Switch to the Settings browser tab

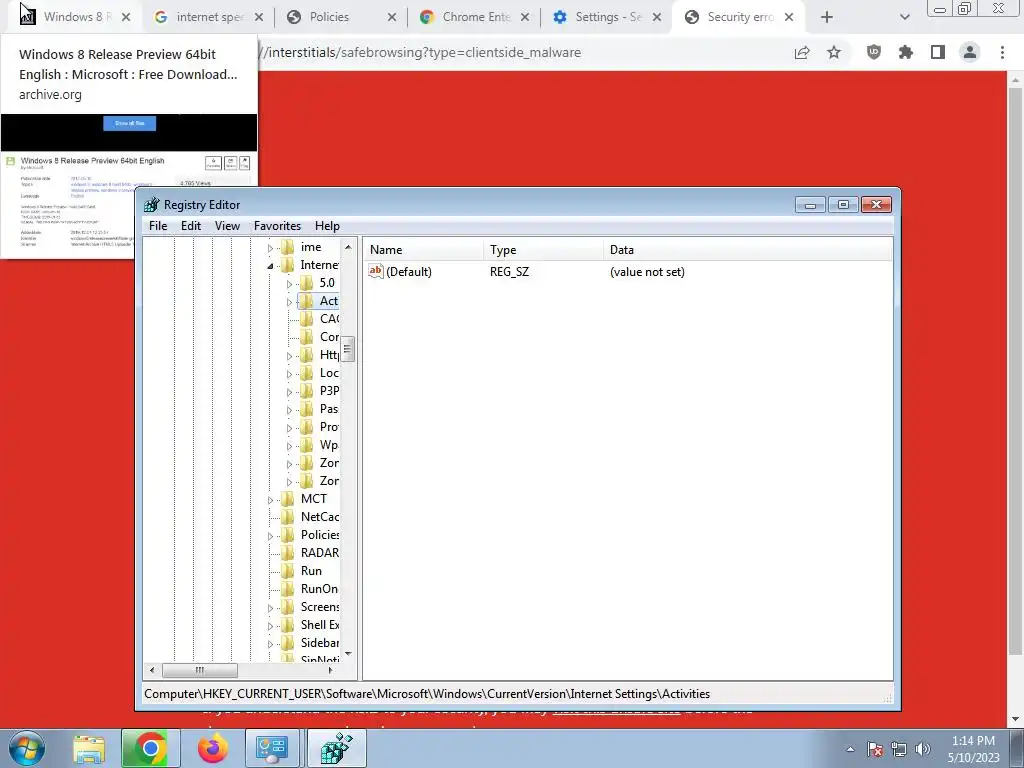[608, 17]
